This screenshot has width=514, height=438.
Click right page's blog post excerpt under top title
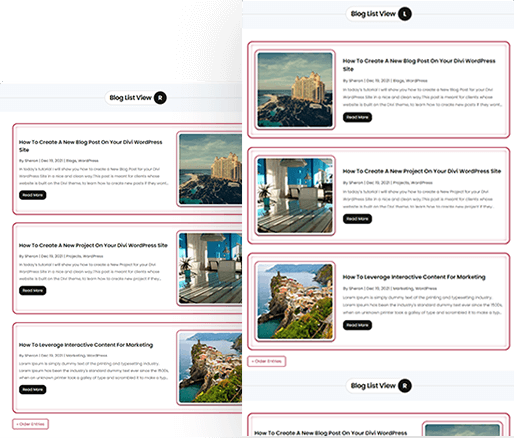pos(422,97)
